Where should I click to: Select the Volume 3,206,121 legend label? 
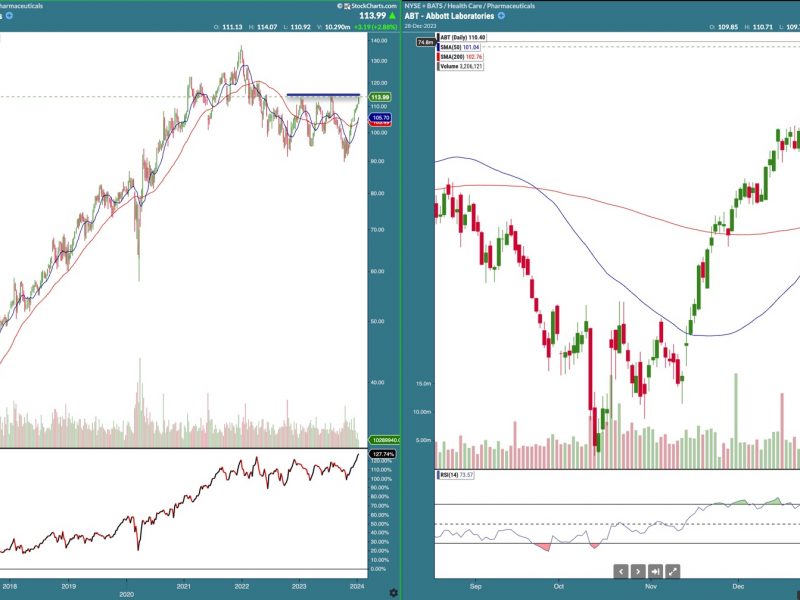pyautogui.click(x=460, y=66)
